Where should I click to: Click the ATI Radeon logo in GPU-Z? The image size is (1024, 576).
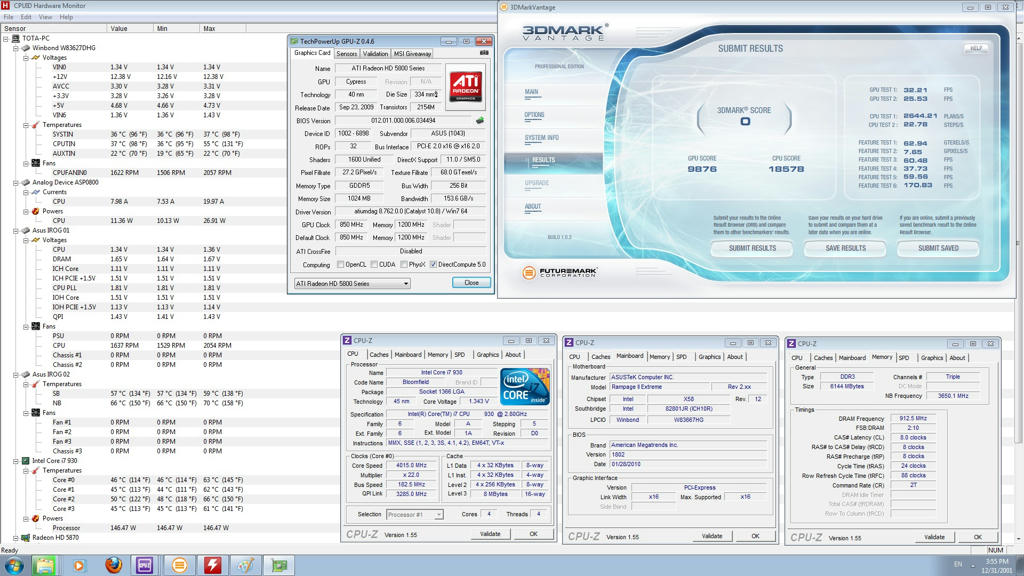(466, 85)
